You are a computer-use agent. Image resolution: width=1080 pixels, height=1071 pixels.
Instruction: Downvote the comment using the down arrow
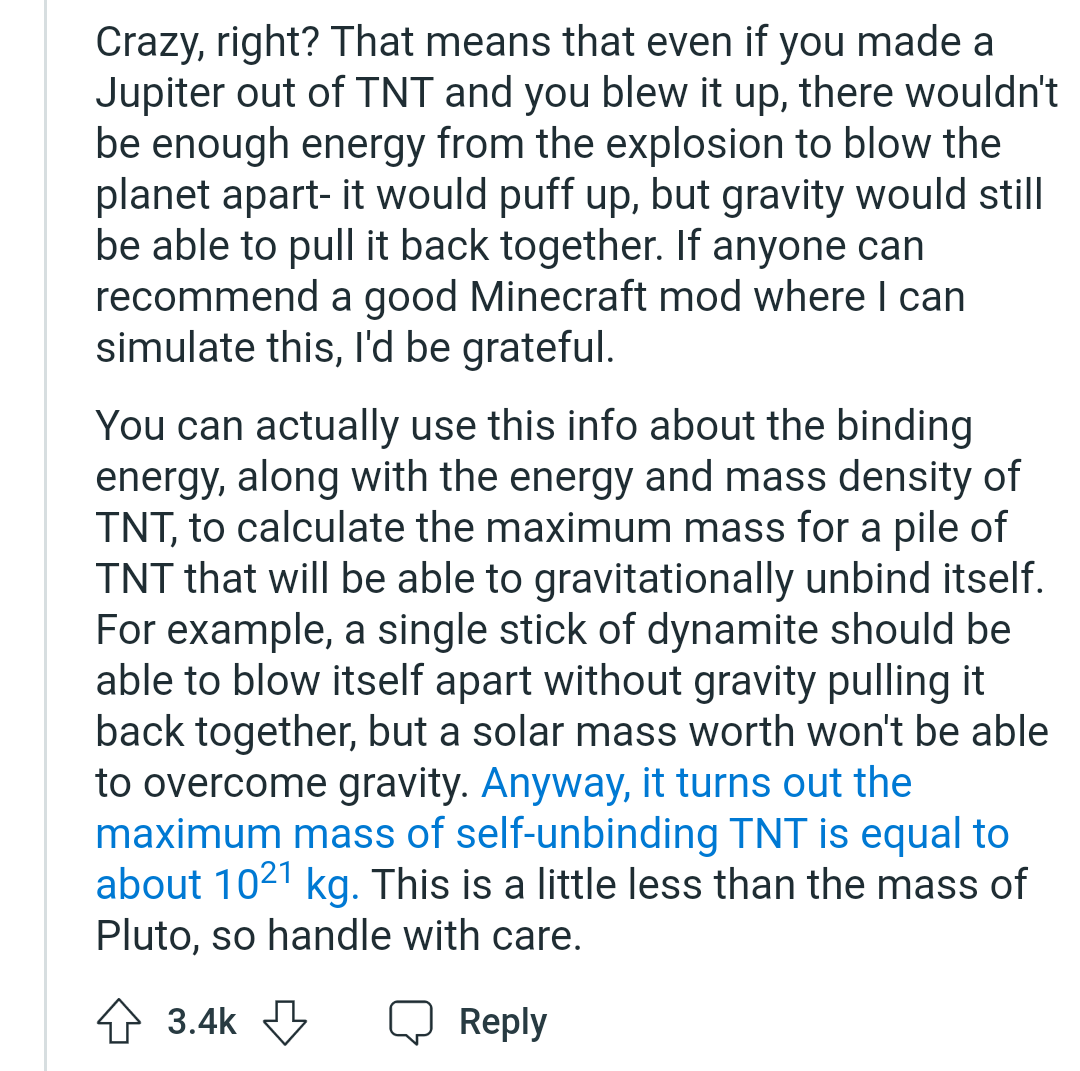[285, 1022]
